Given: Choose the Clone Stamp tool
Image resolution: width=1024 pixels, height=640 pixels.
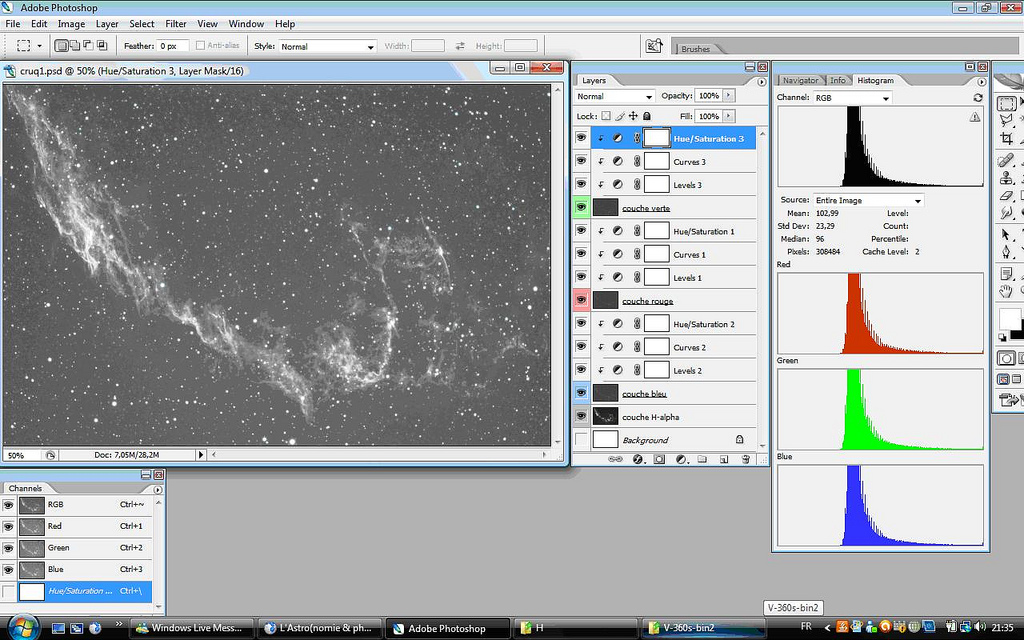Looking at the screenshot, I should [x=1007, y=178].
